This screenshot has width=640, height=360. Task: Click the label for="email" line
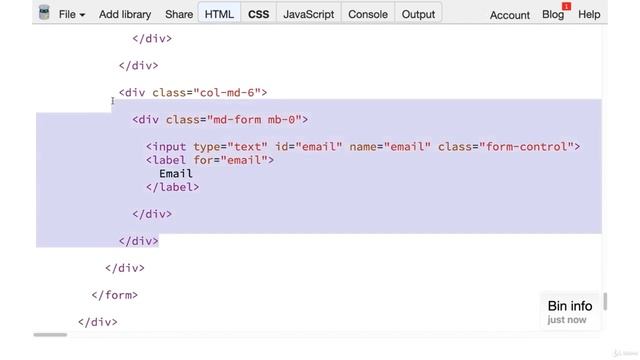(210, 160)
